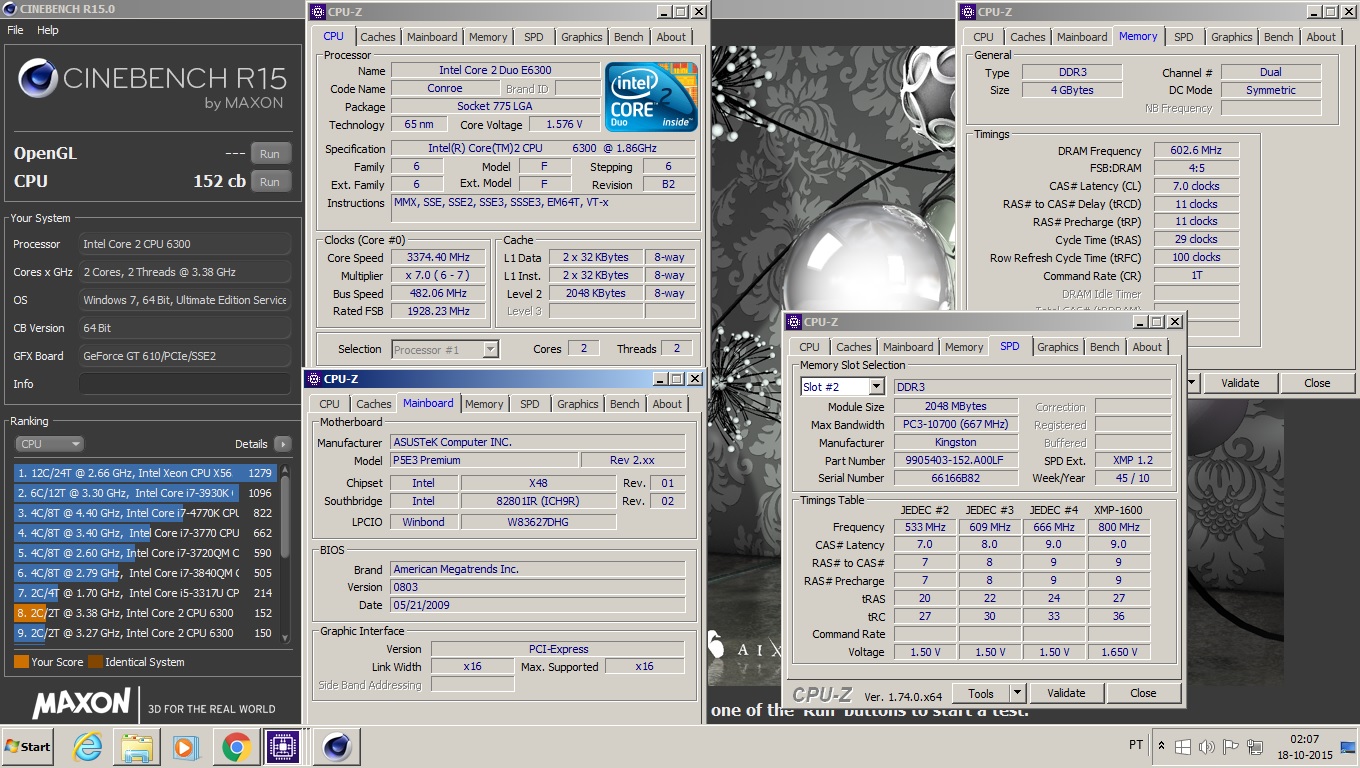Open Google Chrome from the taskbar
The image size is (1360, 768).
pos(236,747)
